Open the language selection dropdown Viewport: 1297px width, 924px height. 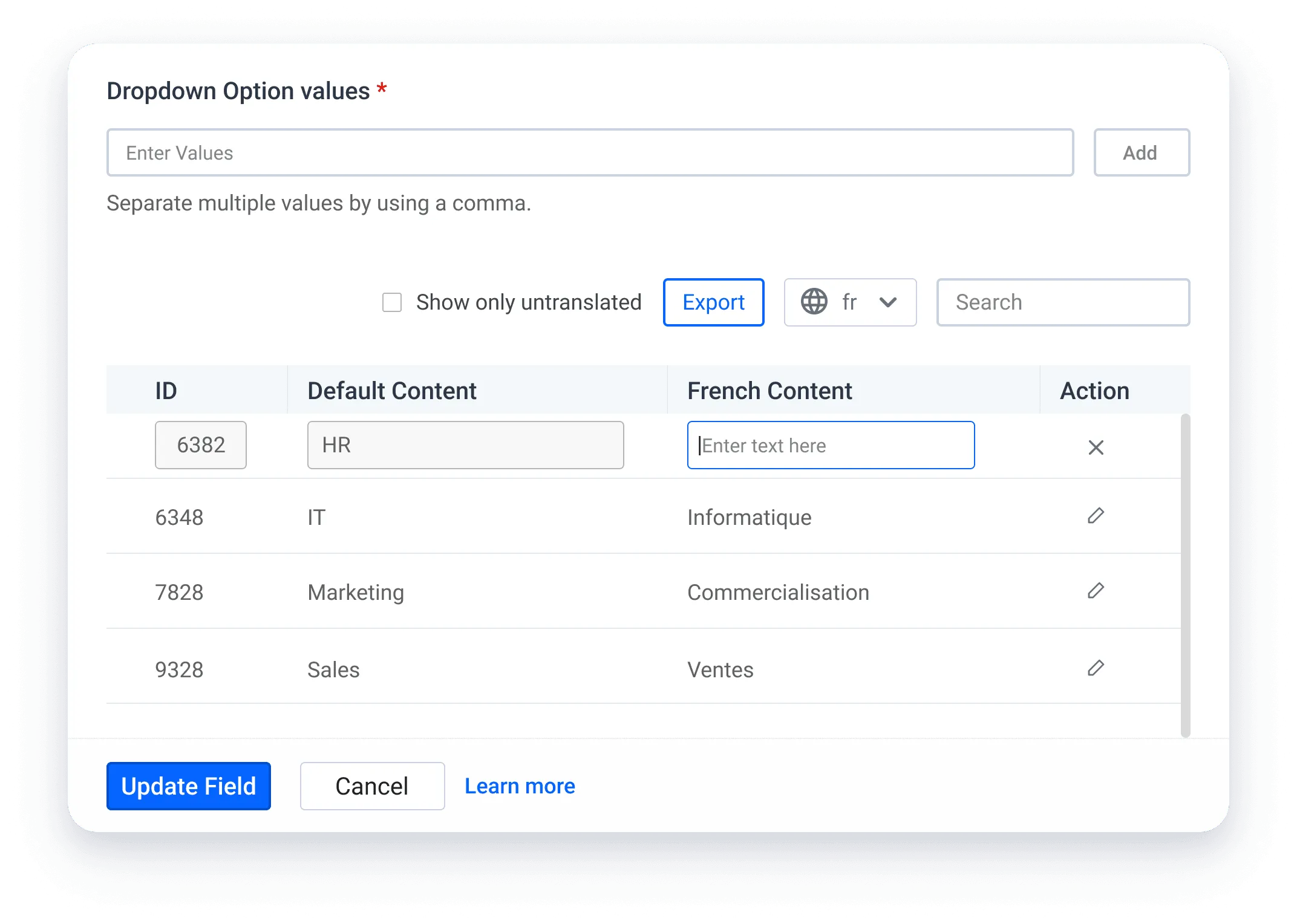(850, 302)
